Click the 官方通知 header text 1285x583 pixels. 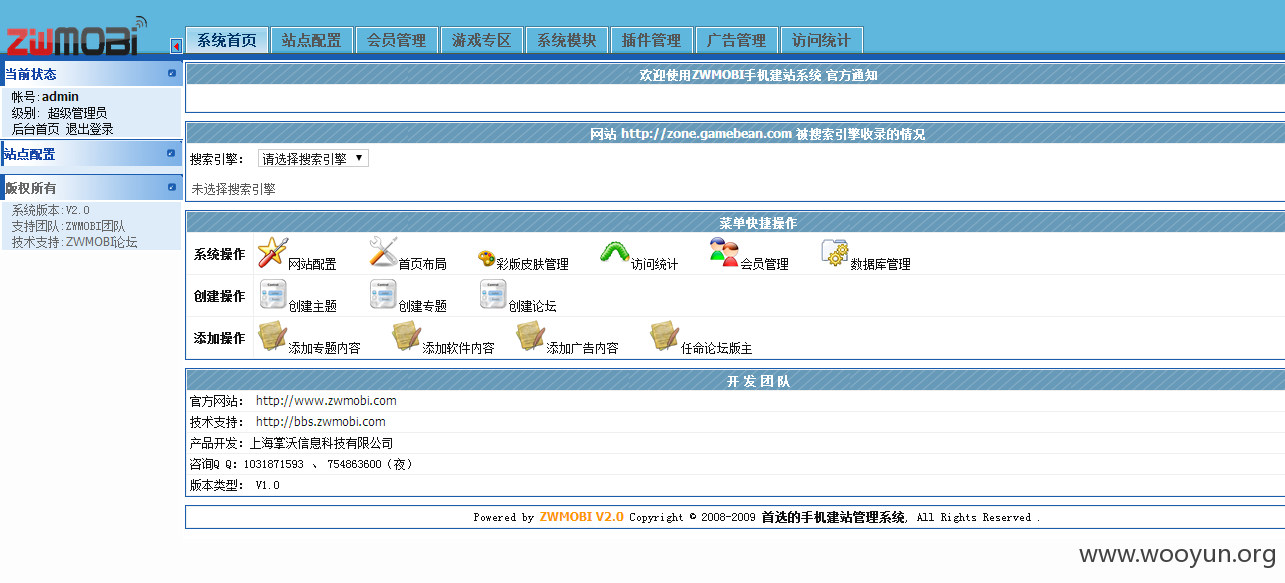(851, 75)
